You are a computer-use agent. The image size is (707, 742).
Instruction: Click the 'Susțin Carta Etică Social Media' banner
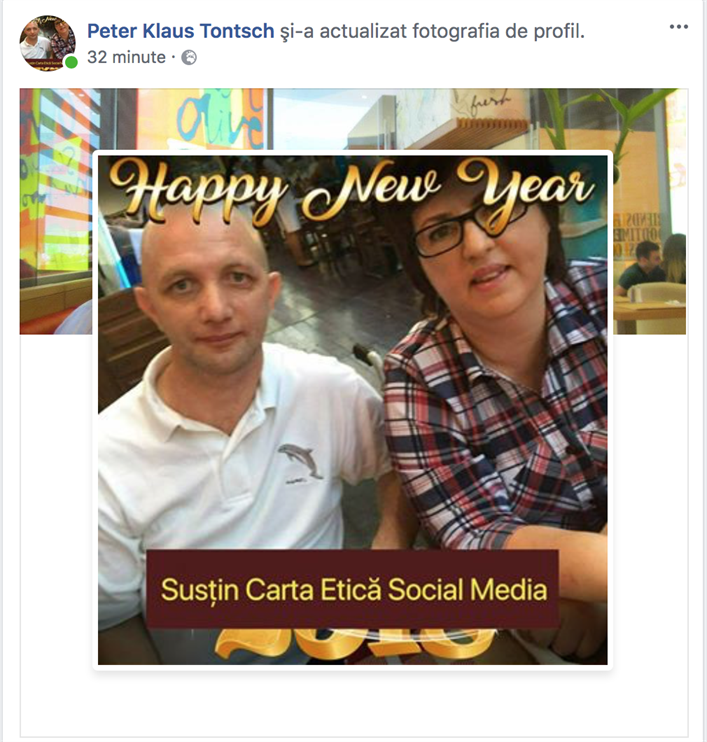(353, 589)
